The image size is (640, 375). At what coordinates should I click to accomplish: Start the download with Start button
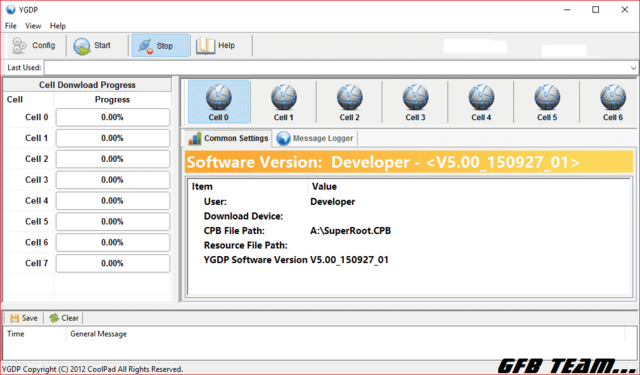93,45
